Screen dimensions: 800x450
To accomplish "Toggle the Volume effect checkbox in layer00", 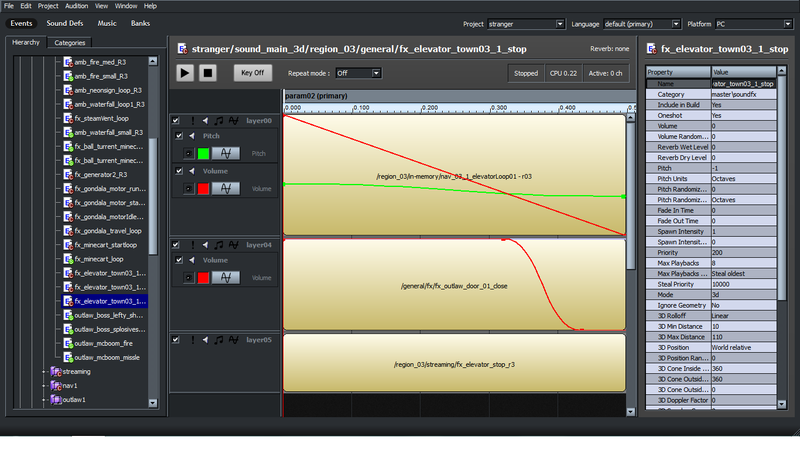I will pos(179,171).
